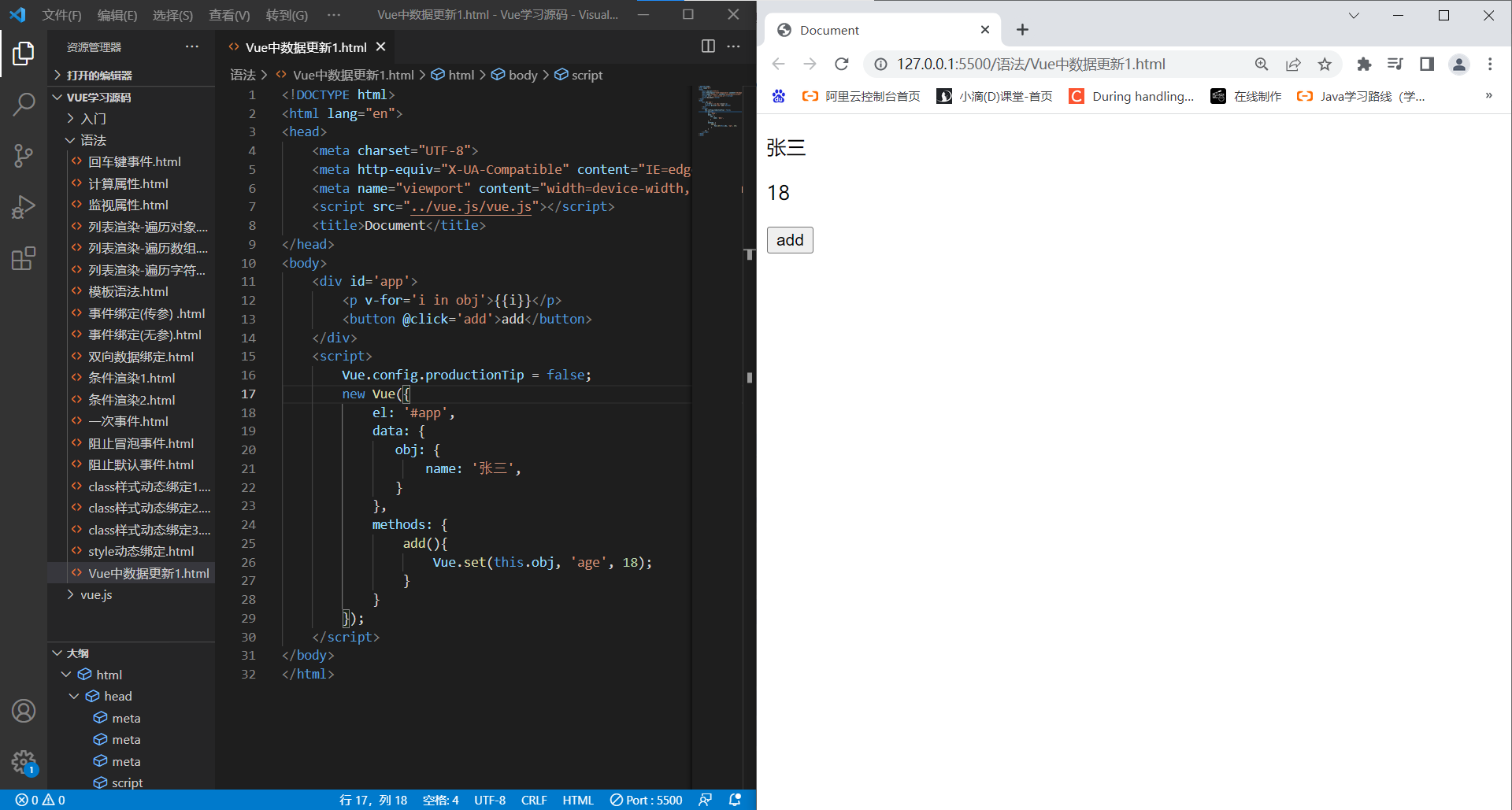Switch to the Document browser tab

click(x=883, y=30)
